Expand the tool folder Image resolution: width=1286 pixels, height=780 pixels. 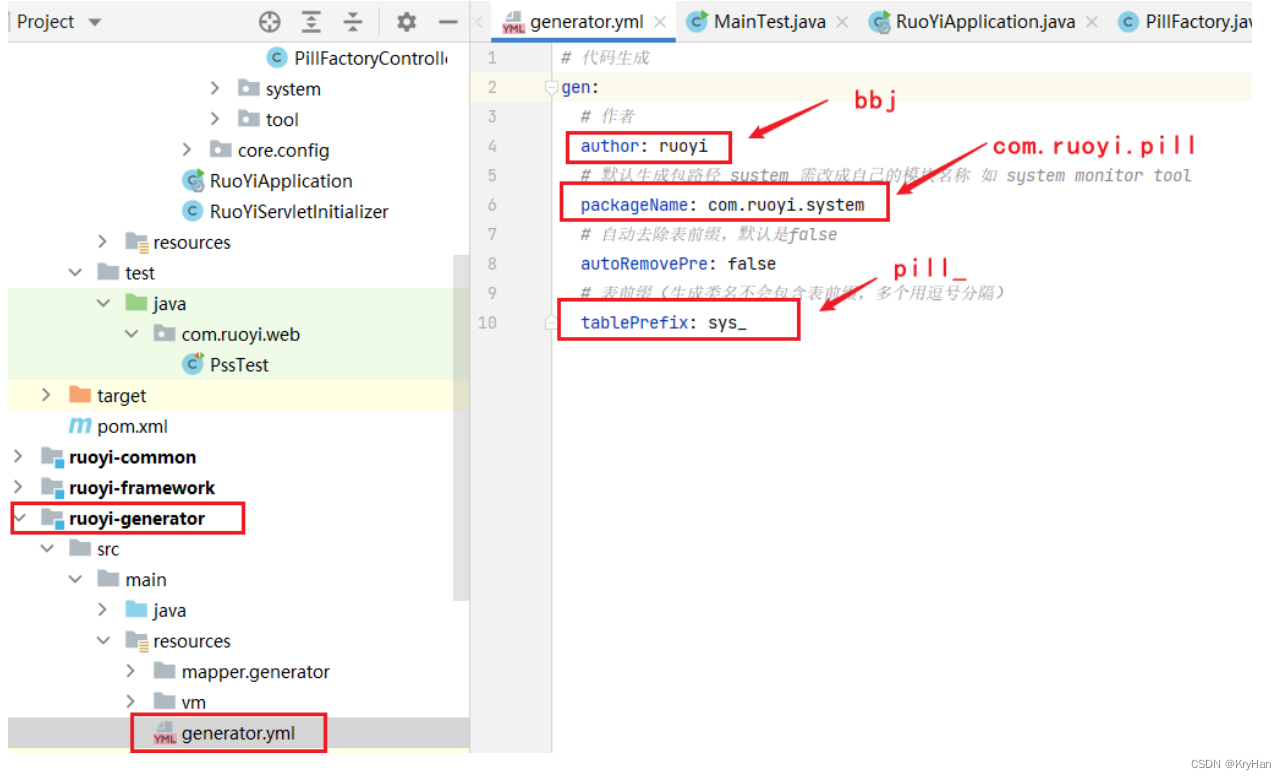click(x=215, y=119)
